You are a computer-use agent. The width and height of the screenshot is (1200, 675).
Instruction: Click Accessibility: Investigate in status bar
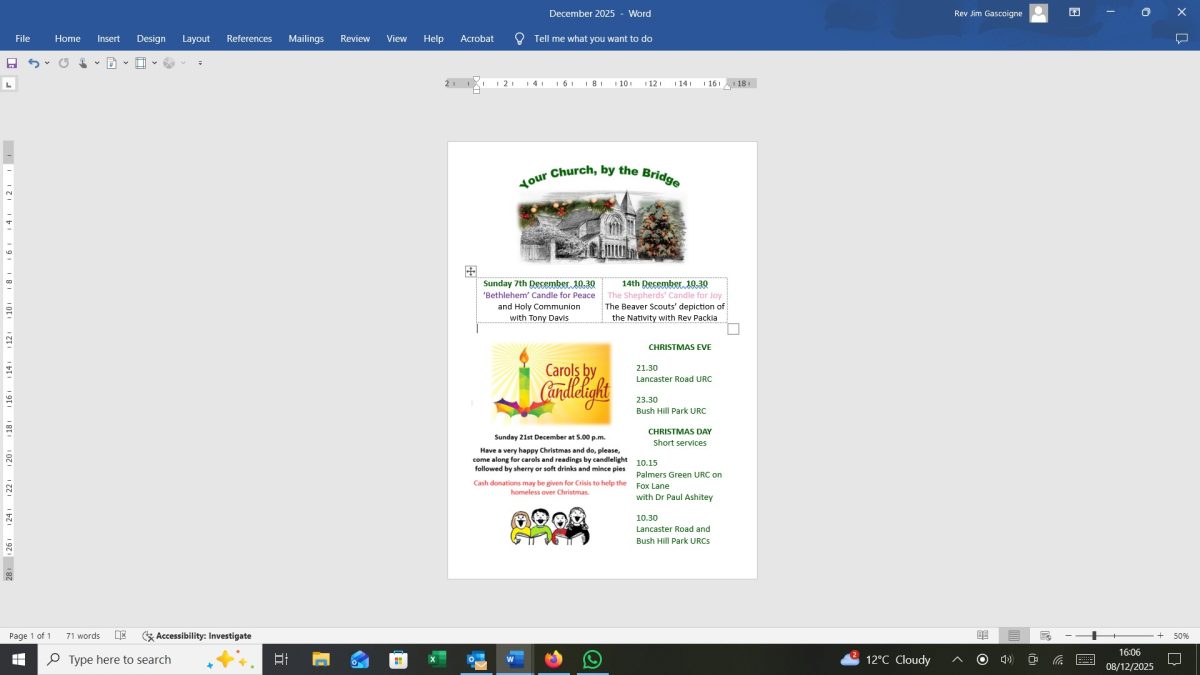click(197, 636)
